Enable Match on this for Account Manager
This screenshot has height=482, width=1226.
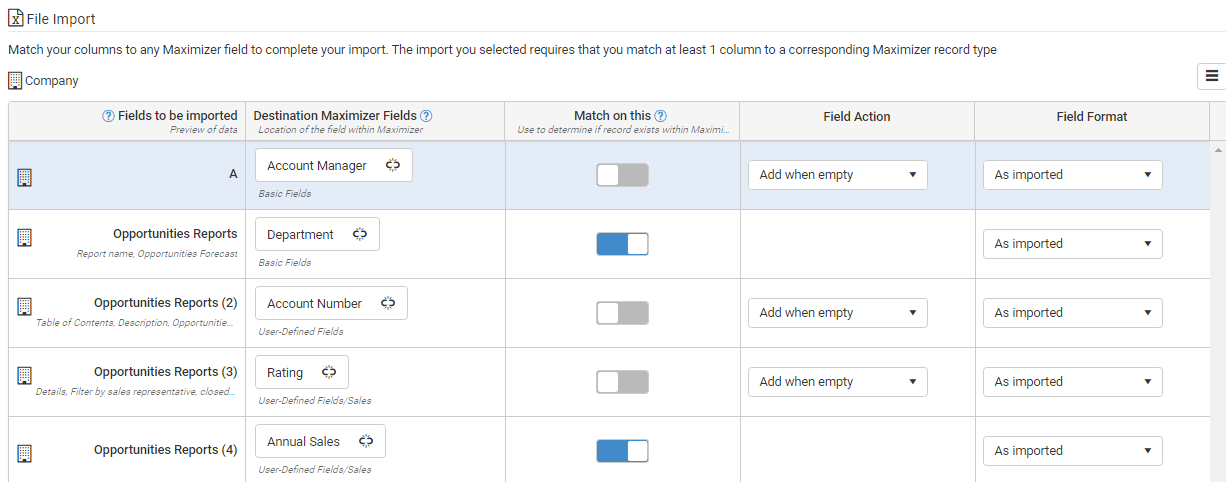(623, 175)
